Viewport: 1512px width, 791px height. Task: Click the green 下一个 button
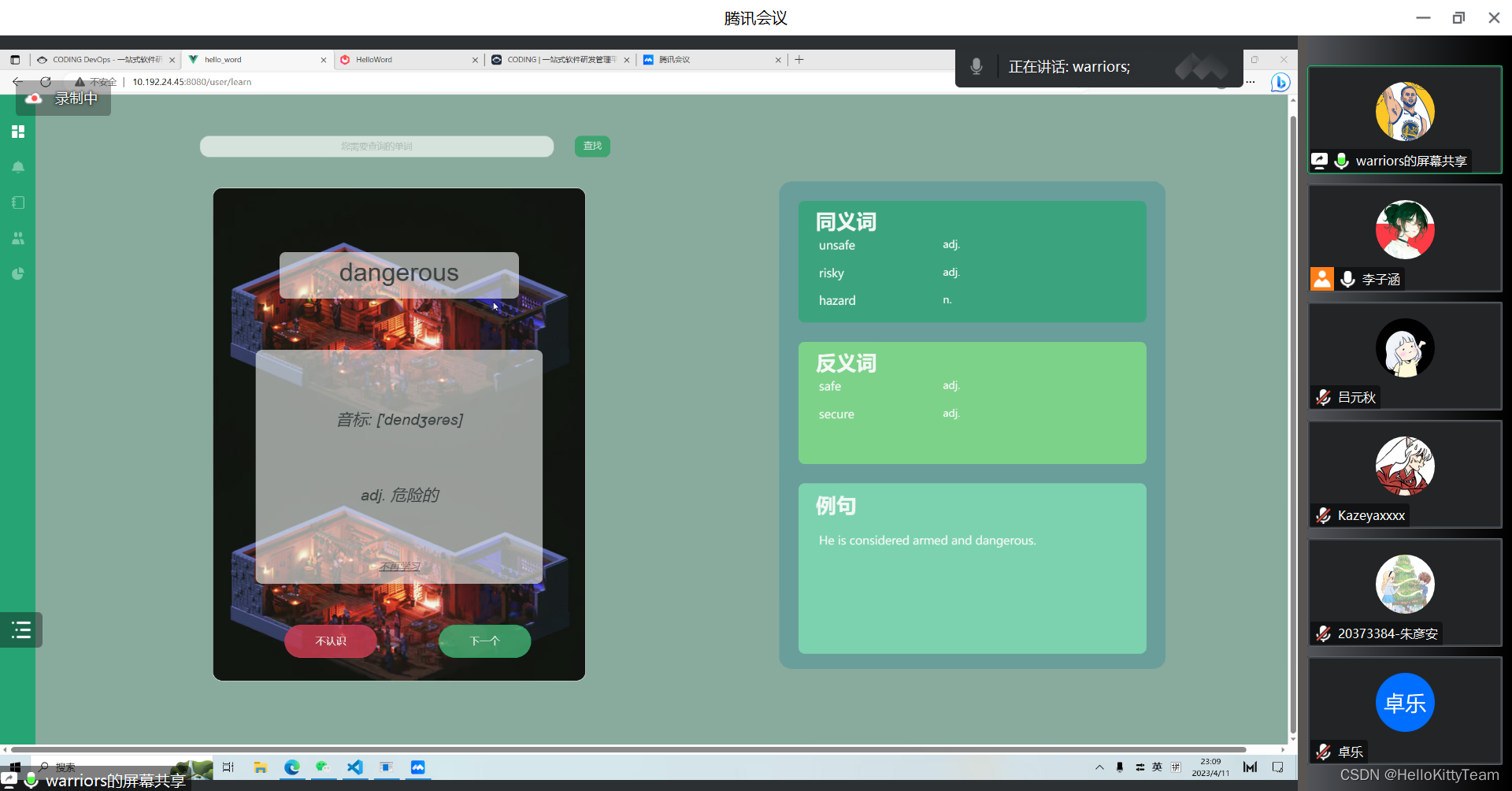tap(484, 641)
